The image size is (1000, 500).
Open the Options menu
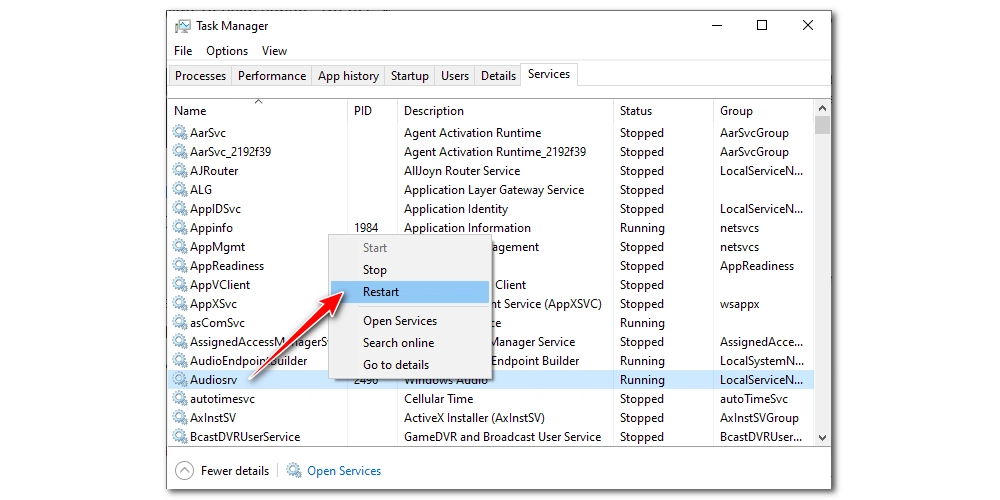(x=227, y=51)
